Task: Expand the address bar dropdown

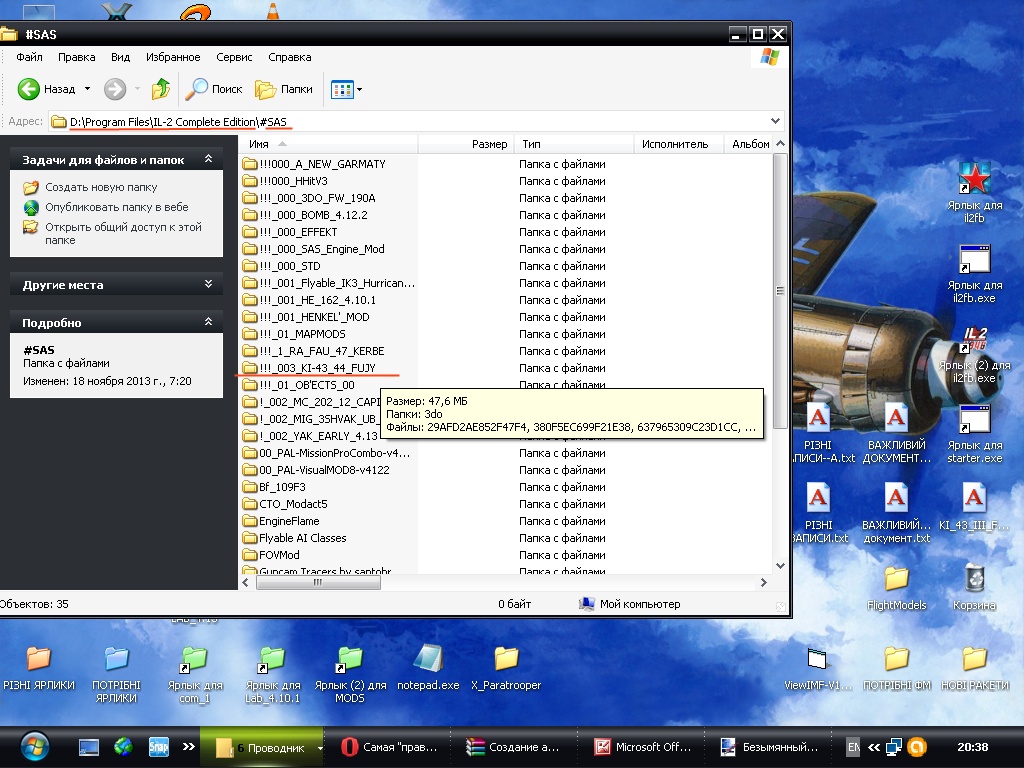Action: point(776,121)
